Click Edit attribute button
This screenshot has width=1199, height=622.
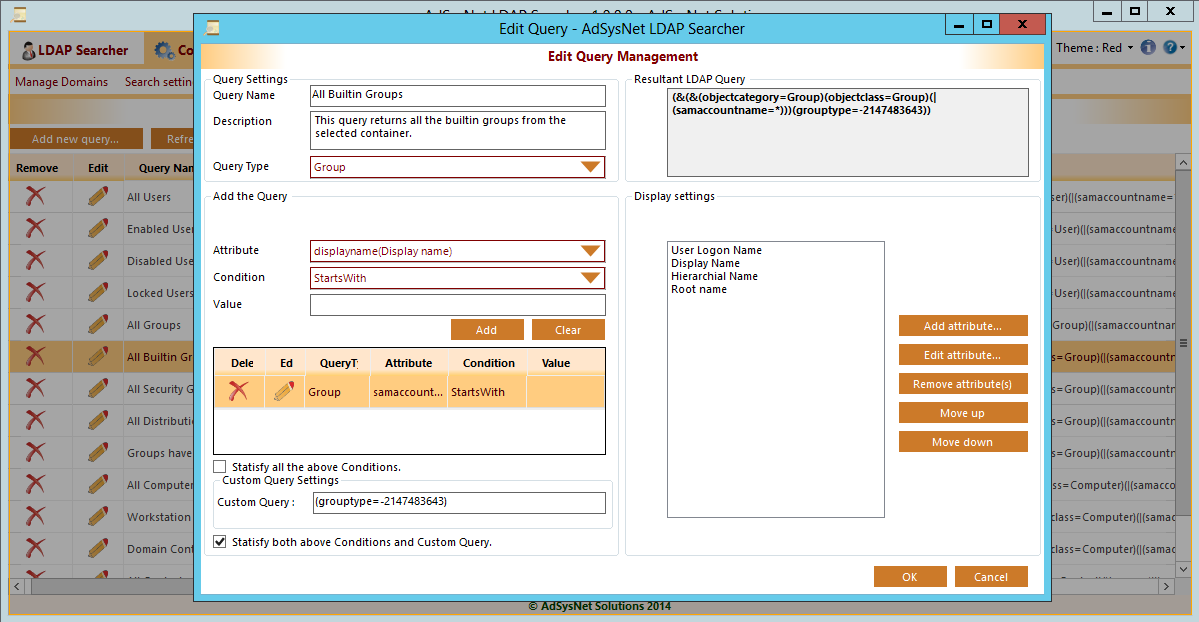coord(963,355)
